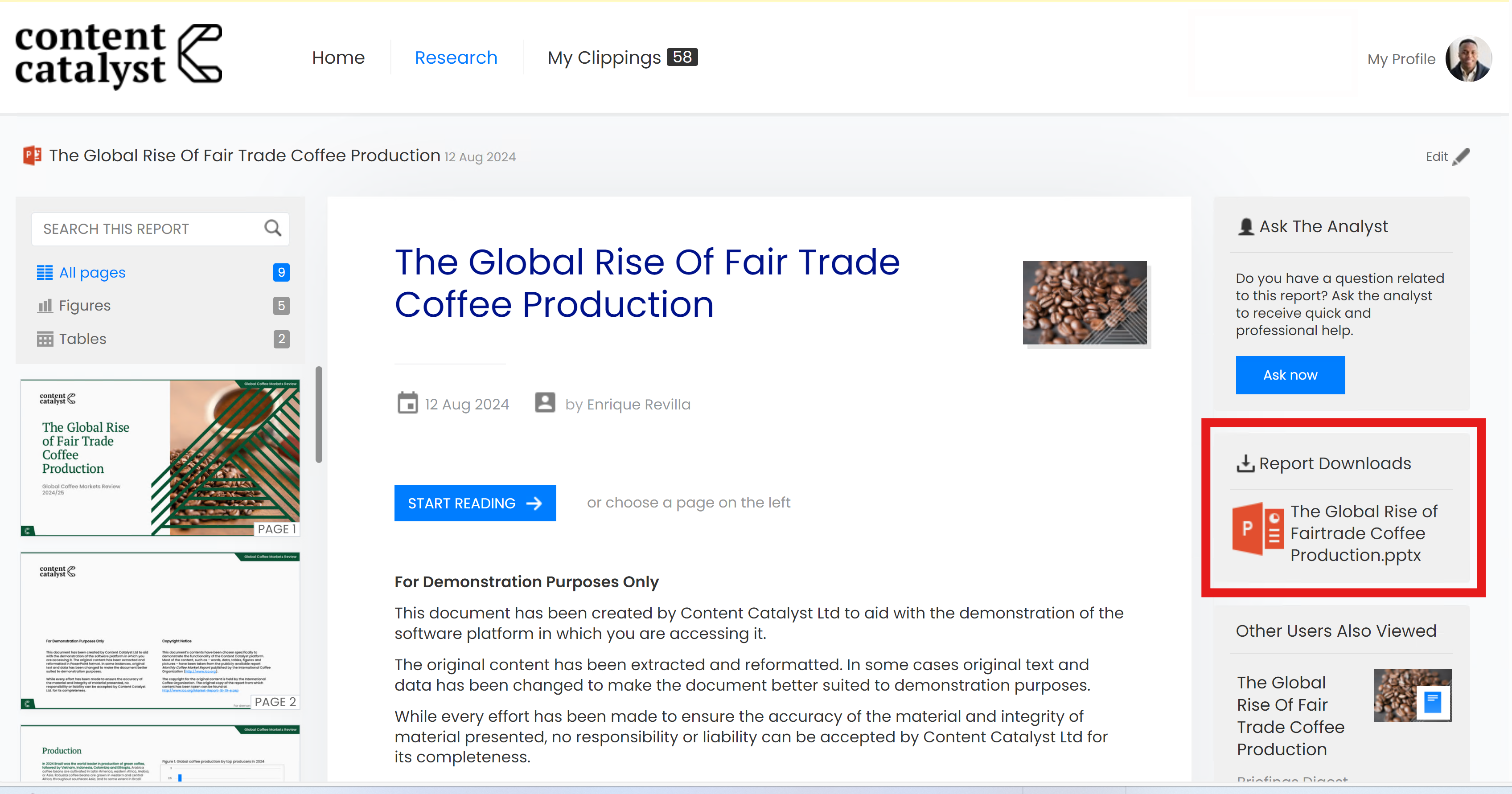Download The Global Rise of Fairtrade Coffee Production.pptx
The image size is (1512, 794).
click(1364, 533)
